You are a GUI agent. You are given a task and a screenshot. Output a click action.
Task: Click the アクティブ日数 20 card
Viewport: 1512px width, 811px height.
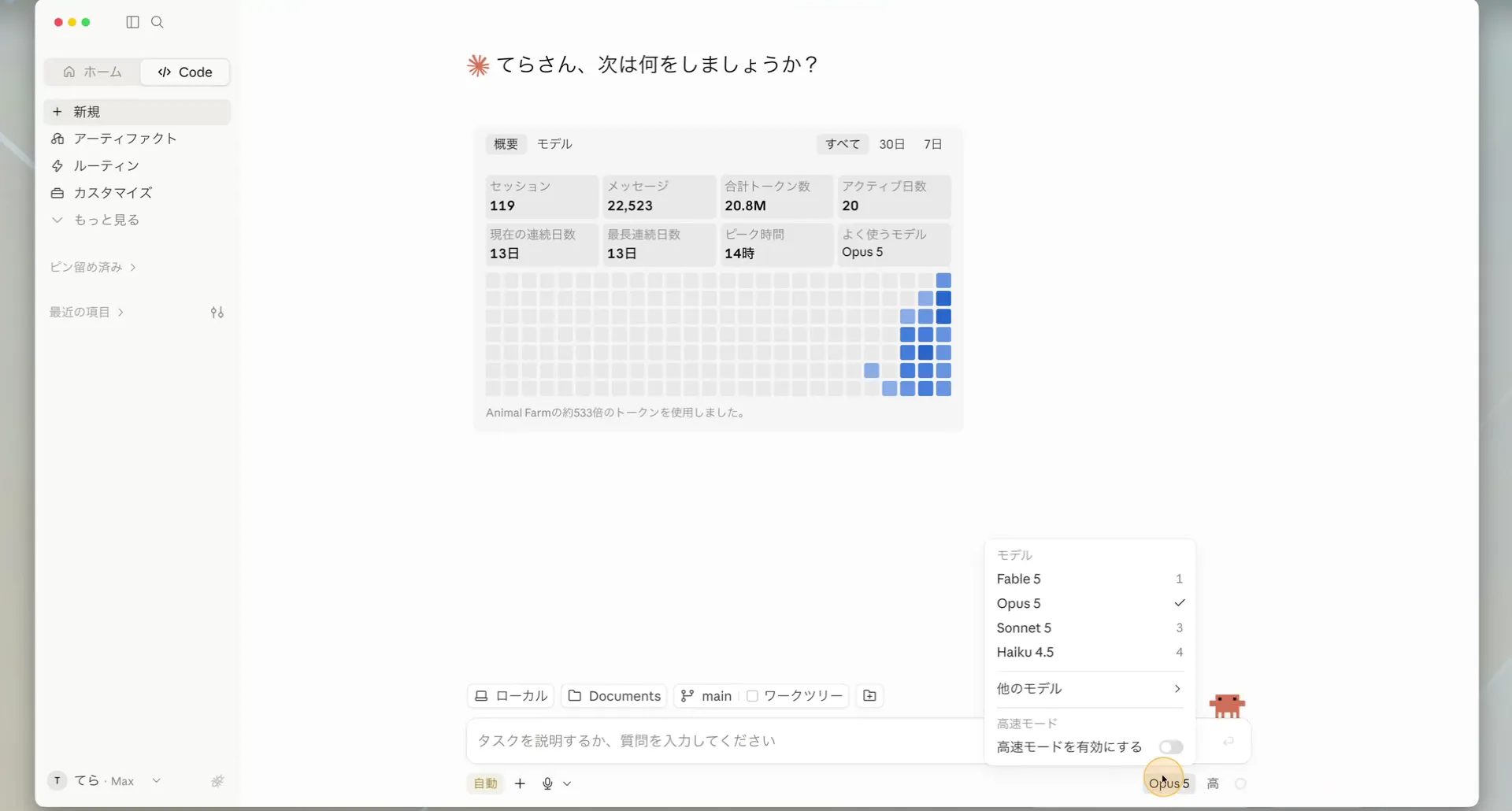click(x=894, y=196)
